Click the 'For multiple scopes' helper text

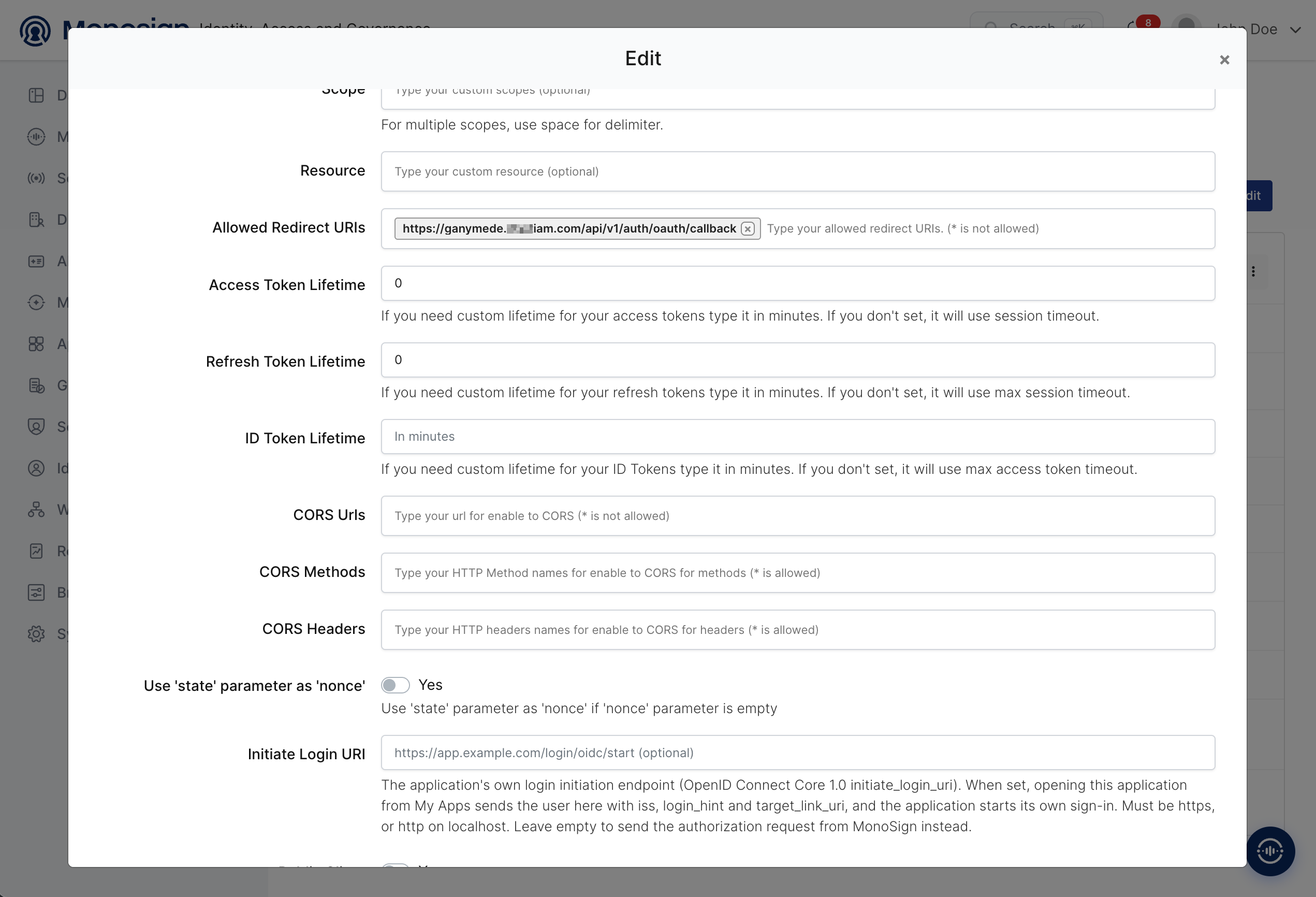click(x=522, y=125)
